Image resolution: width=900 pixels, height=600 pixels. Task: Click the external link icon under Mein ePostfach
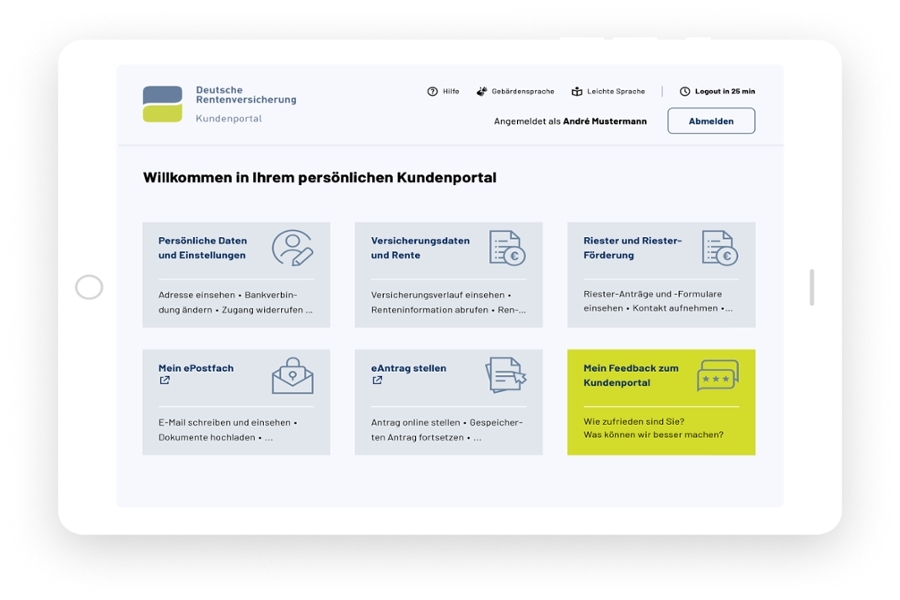pyautogui.click(x=164, y=382)
